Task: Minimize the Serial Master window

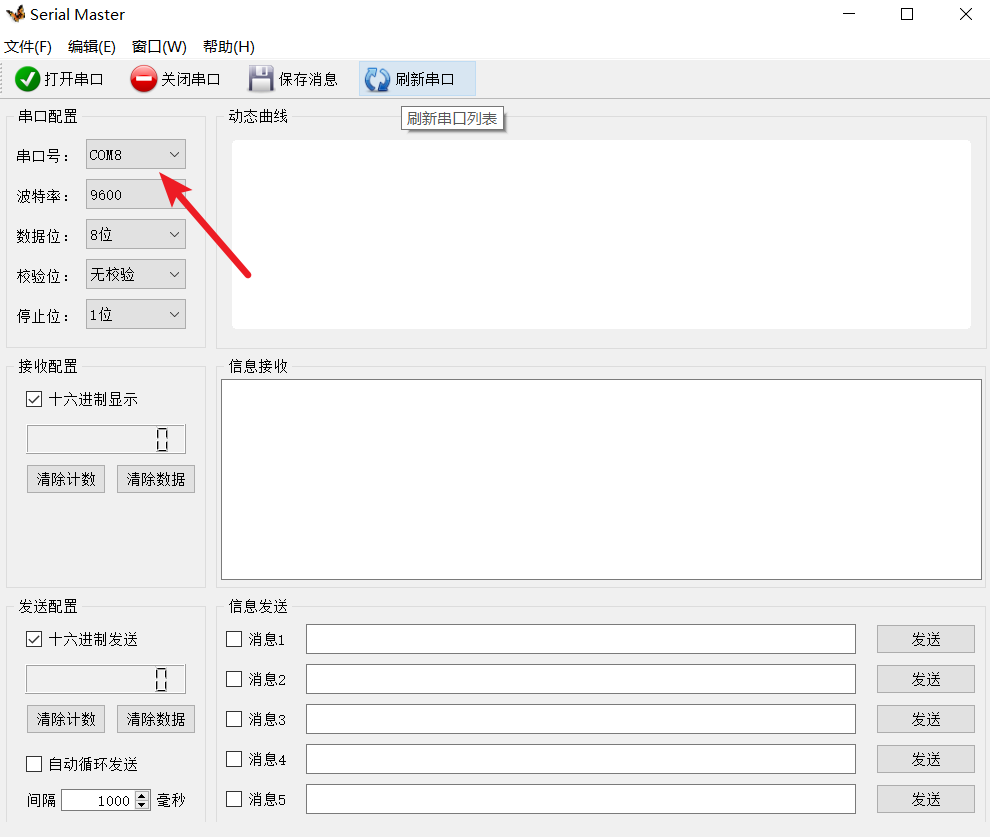Action: coord(849,14)
